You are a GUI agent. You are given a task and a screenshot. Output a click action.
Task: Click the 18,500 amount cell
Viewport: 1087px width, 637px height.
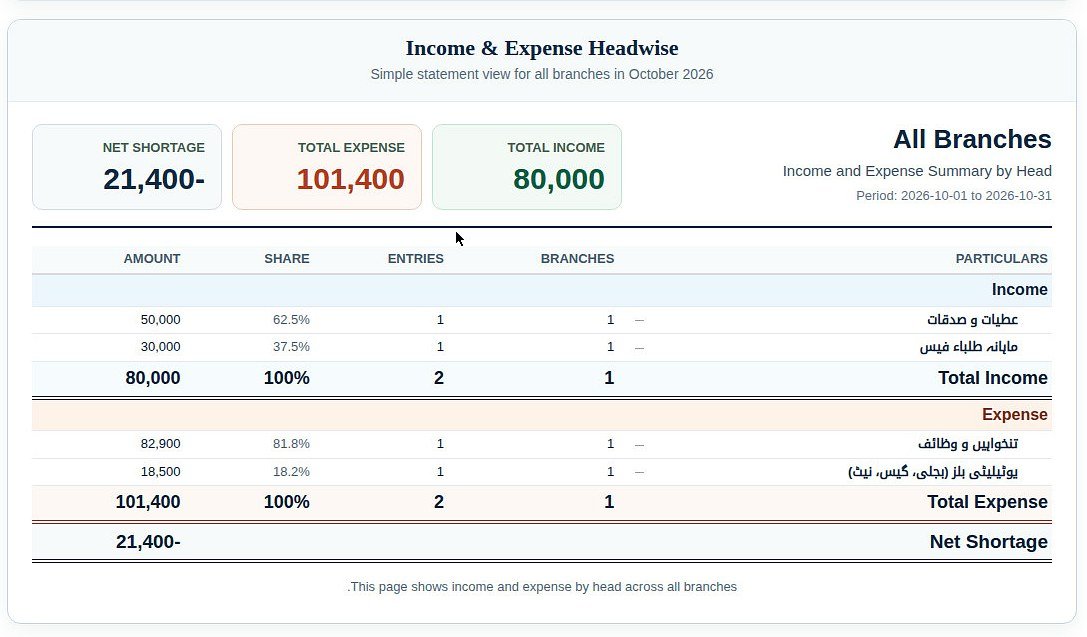click(160, 471)
